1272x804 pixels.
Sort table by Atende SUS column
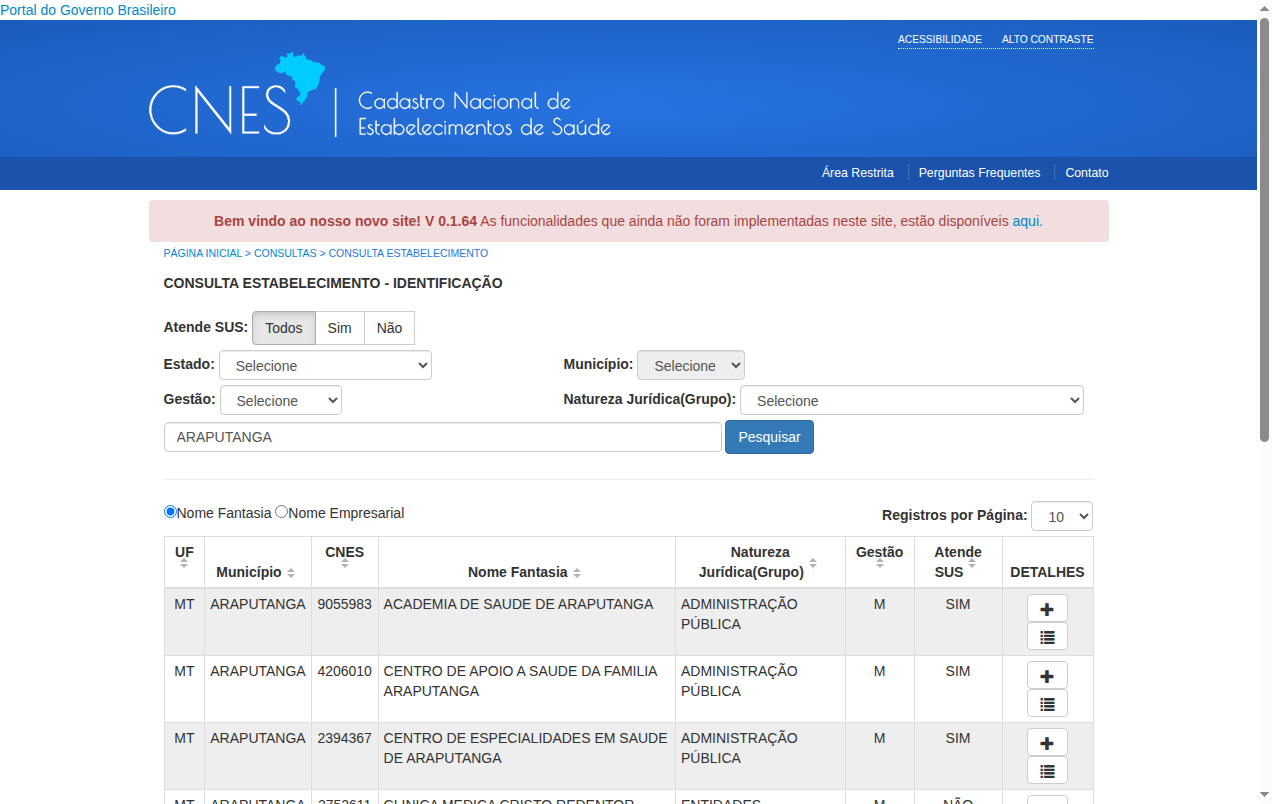972,564
